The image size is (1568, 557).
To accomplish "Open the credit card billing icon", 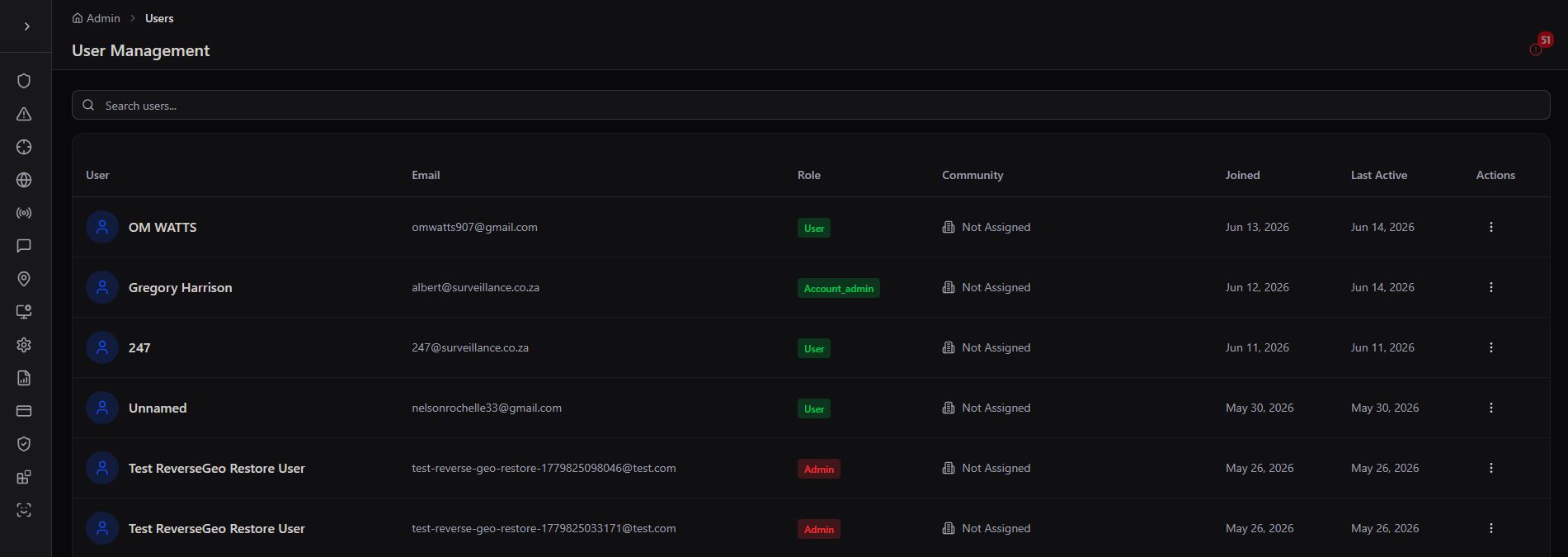I will pos(24,411).
